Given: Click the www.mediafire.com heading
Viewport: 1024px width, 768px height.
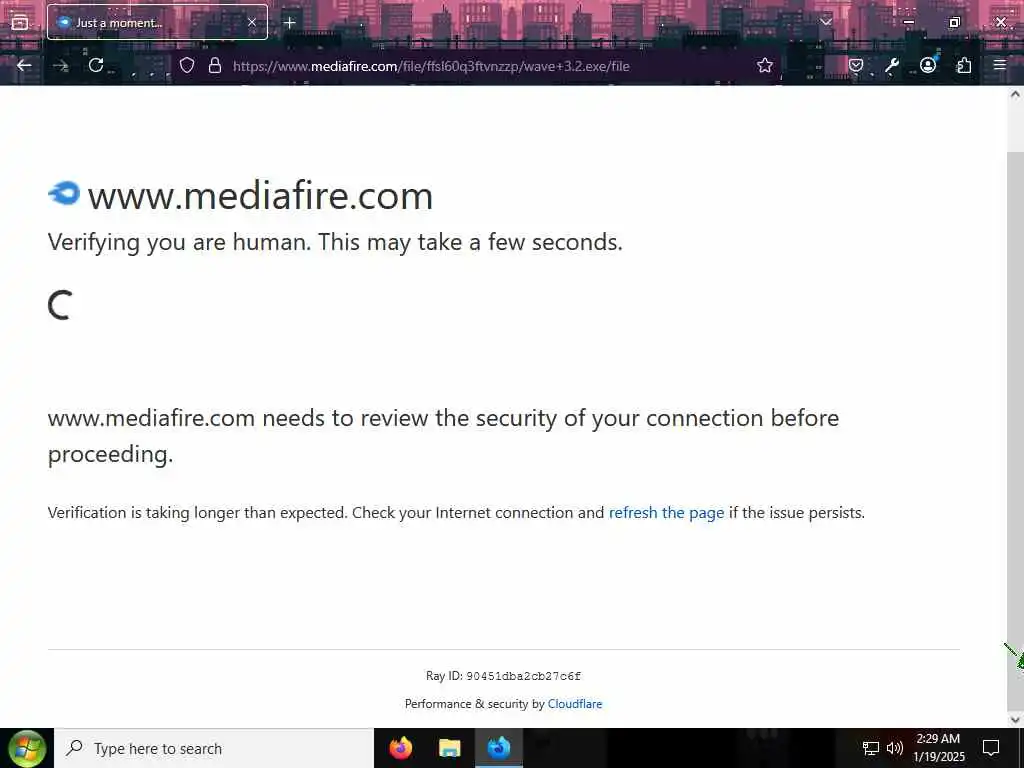Looking at the screenshot, I should click(260, 195).
